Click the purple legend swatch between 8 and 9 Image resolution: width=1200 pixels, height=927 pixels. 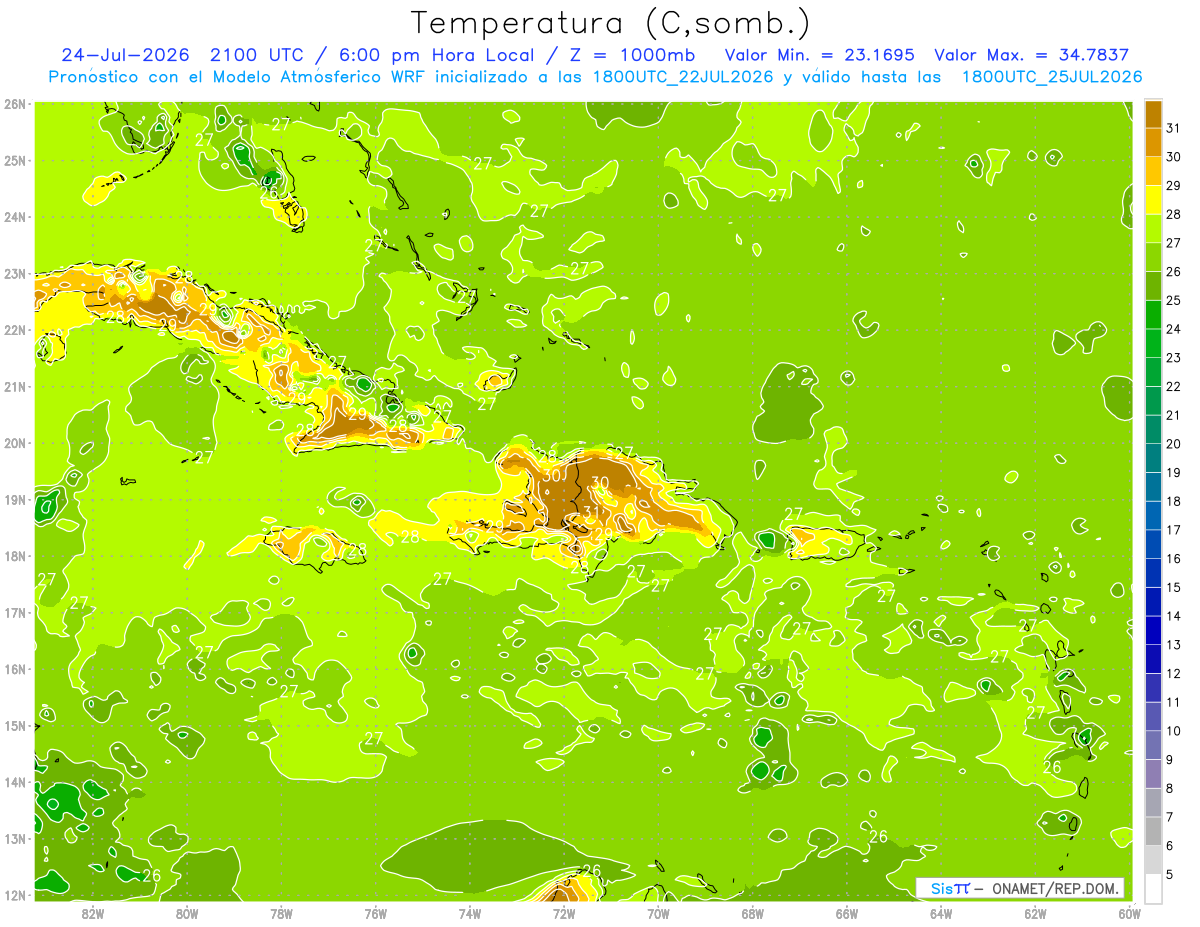coord(1153,774)
